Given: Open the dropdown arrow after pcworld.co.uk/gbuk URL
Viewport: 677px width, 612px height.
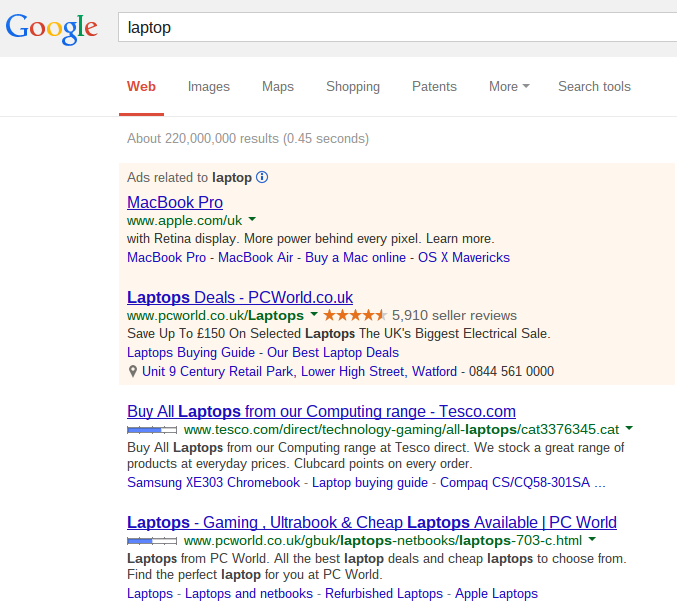Looking at the screenshot, I should click(x=592, y=539).
